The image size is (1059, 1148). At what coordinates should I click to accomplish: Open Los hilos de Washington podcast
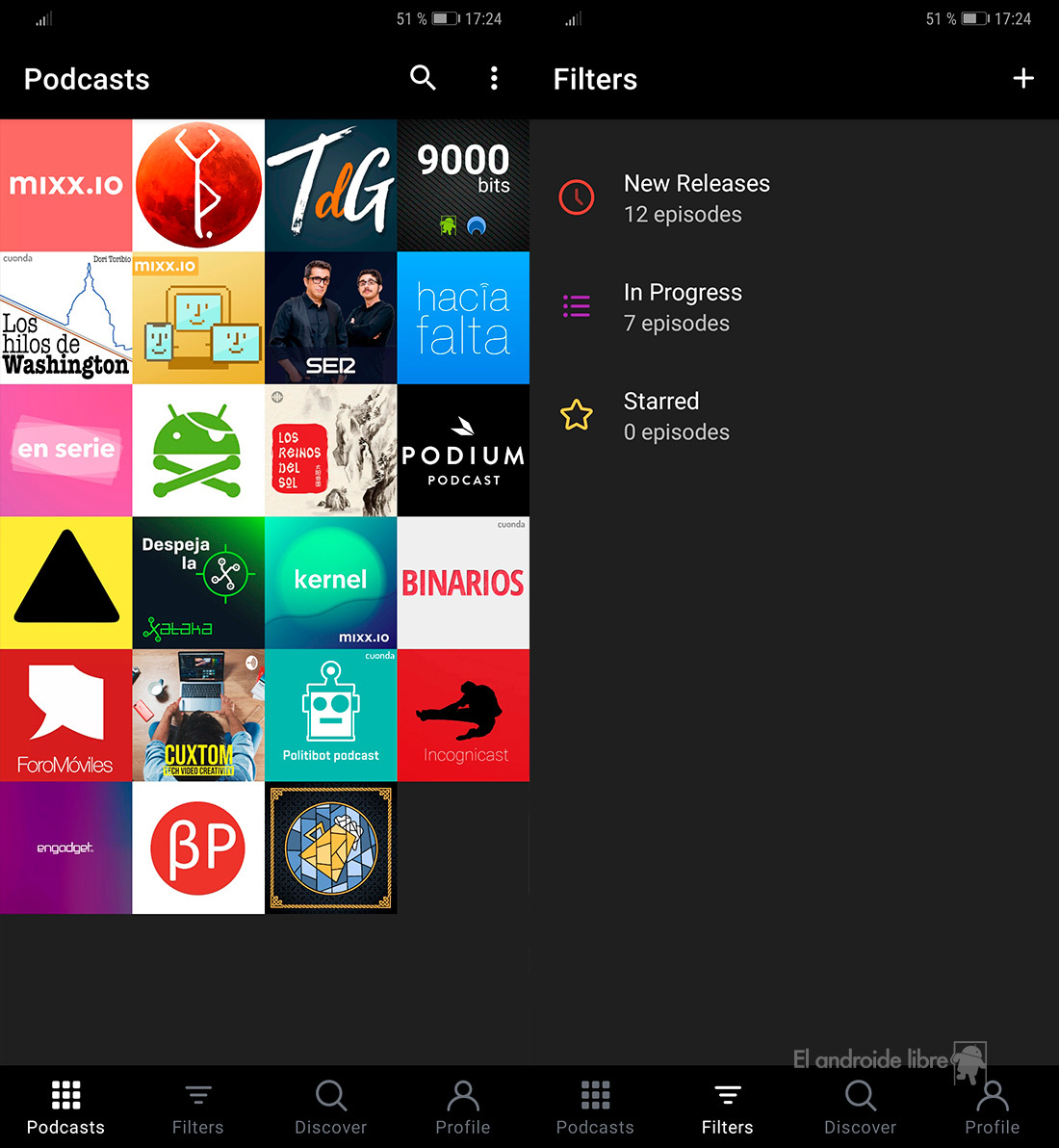[x=65, y=318]
